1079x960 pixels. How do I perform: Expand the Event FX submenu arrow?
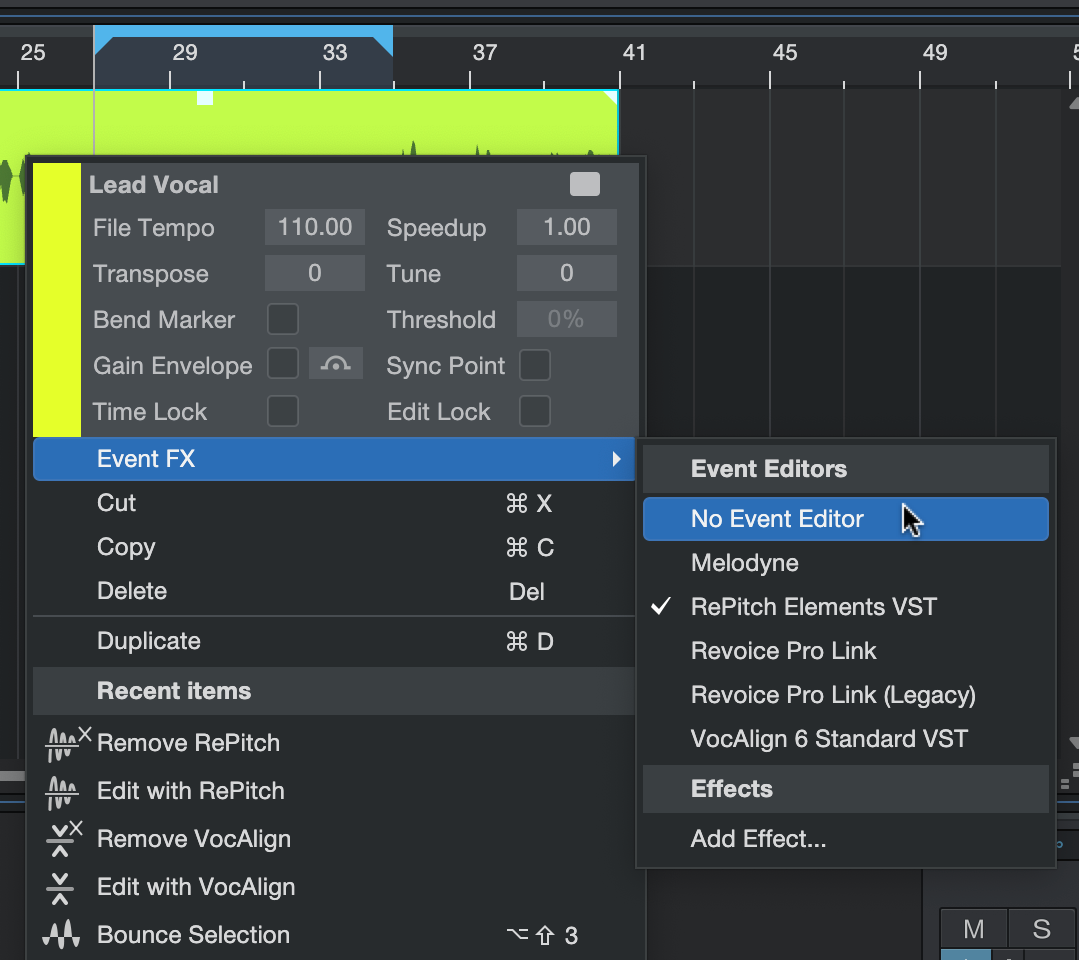pos(616,459)
